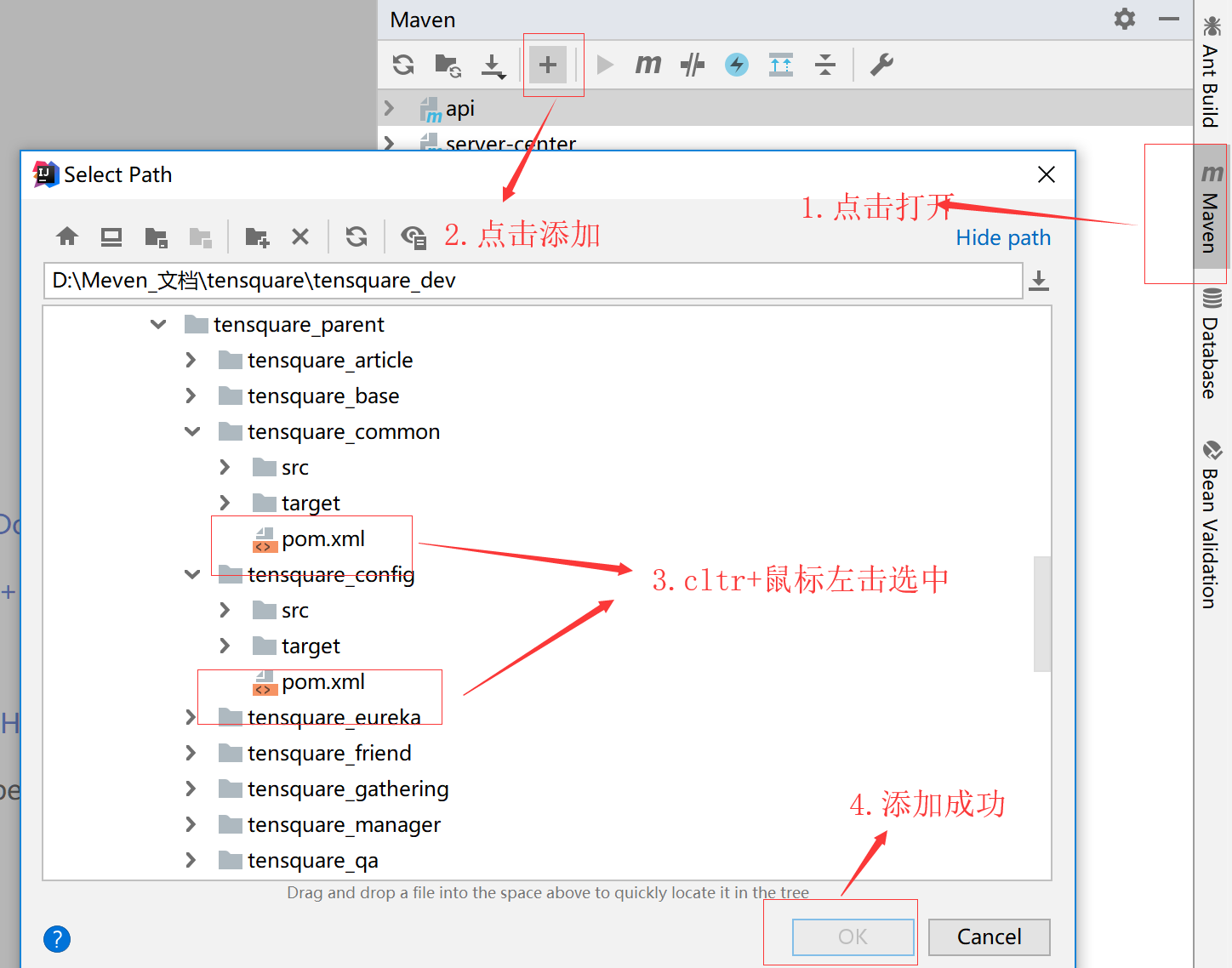Toggle Show Hidden Files and Directories
The width and height of the screenshot is (1232, 968).
pos(414,237)
